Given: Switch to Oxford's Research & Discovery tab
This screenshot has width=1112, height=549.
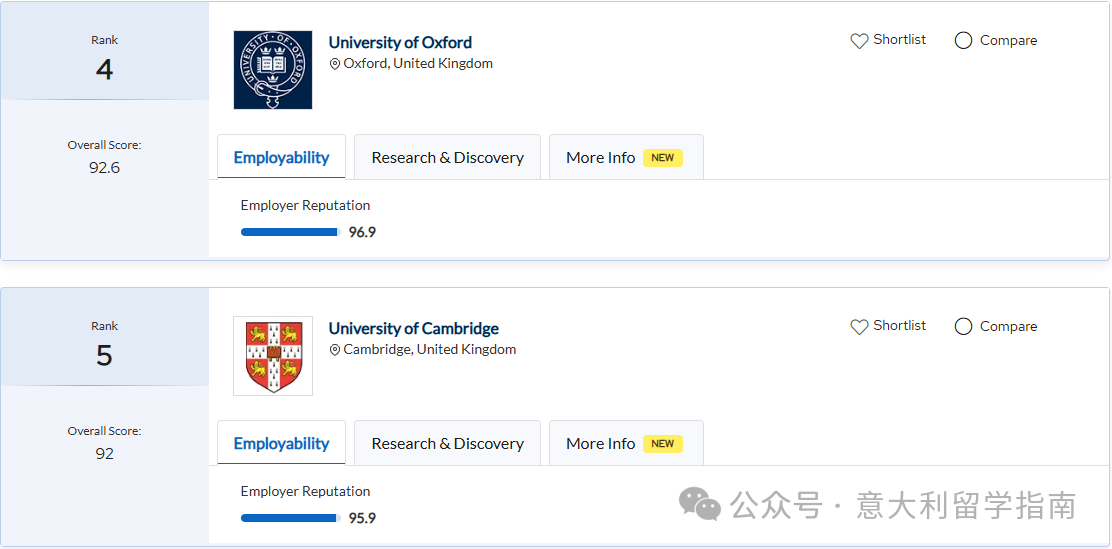Looking at the screenshot, I should point(447,158).
